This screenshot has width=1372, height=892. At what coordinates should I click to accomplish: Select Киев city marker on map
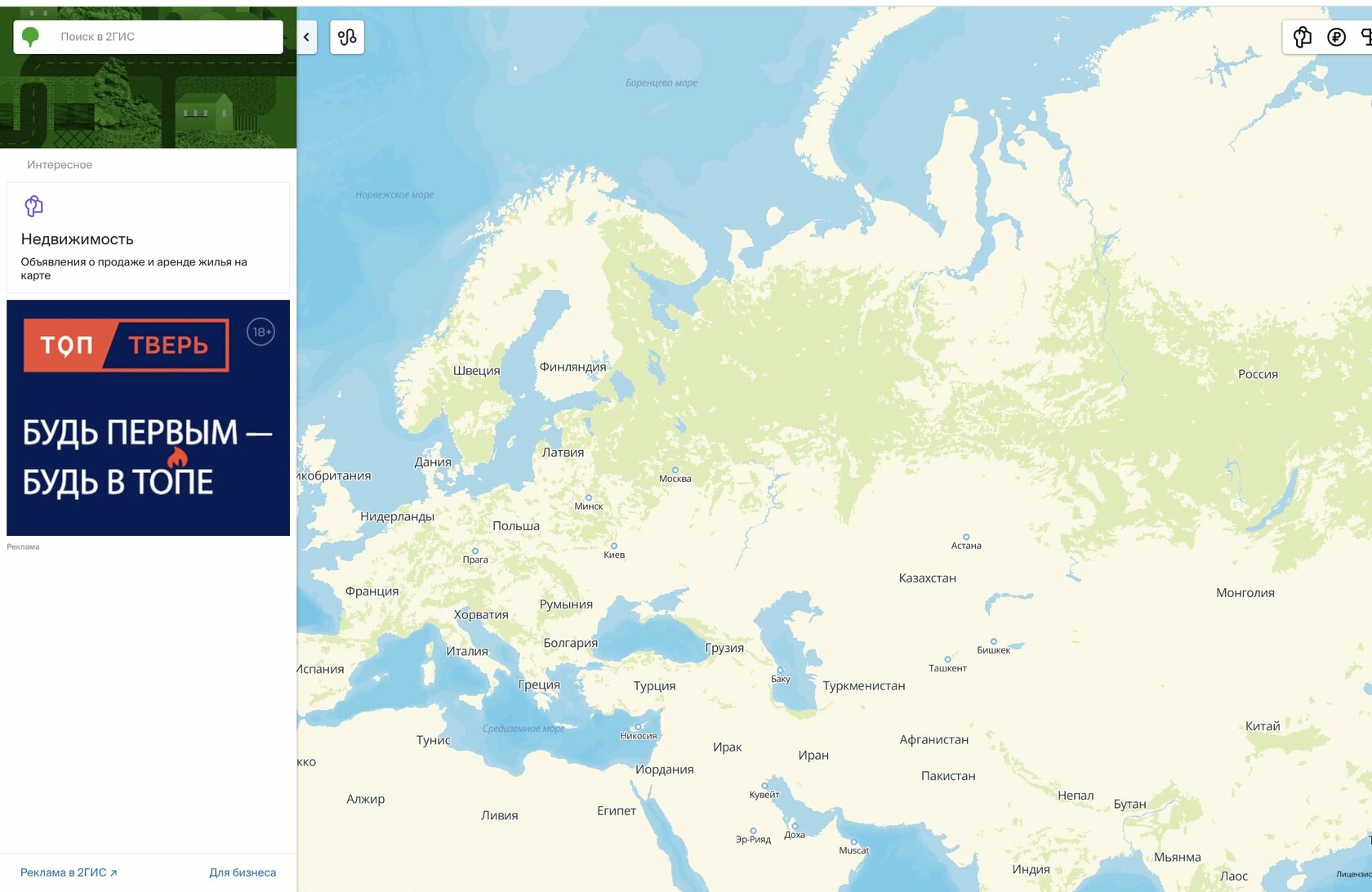click(x=613, y=546)
